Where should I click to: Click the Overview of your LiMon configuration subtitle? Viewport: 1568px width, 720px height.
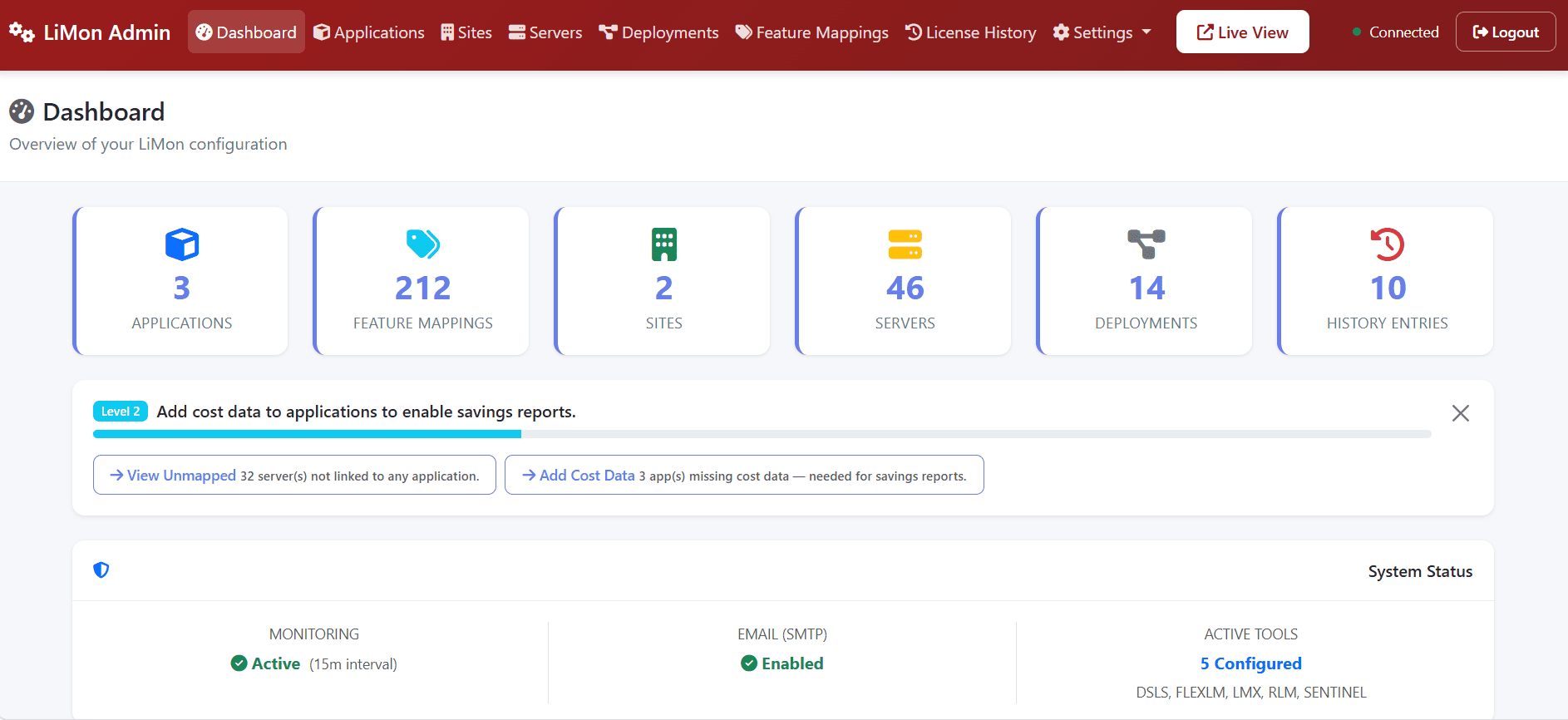[148, 144]
